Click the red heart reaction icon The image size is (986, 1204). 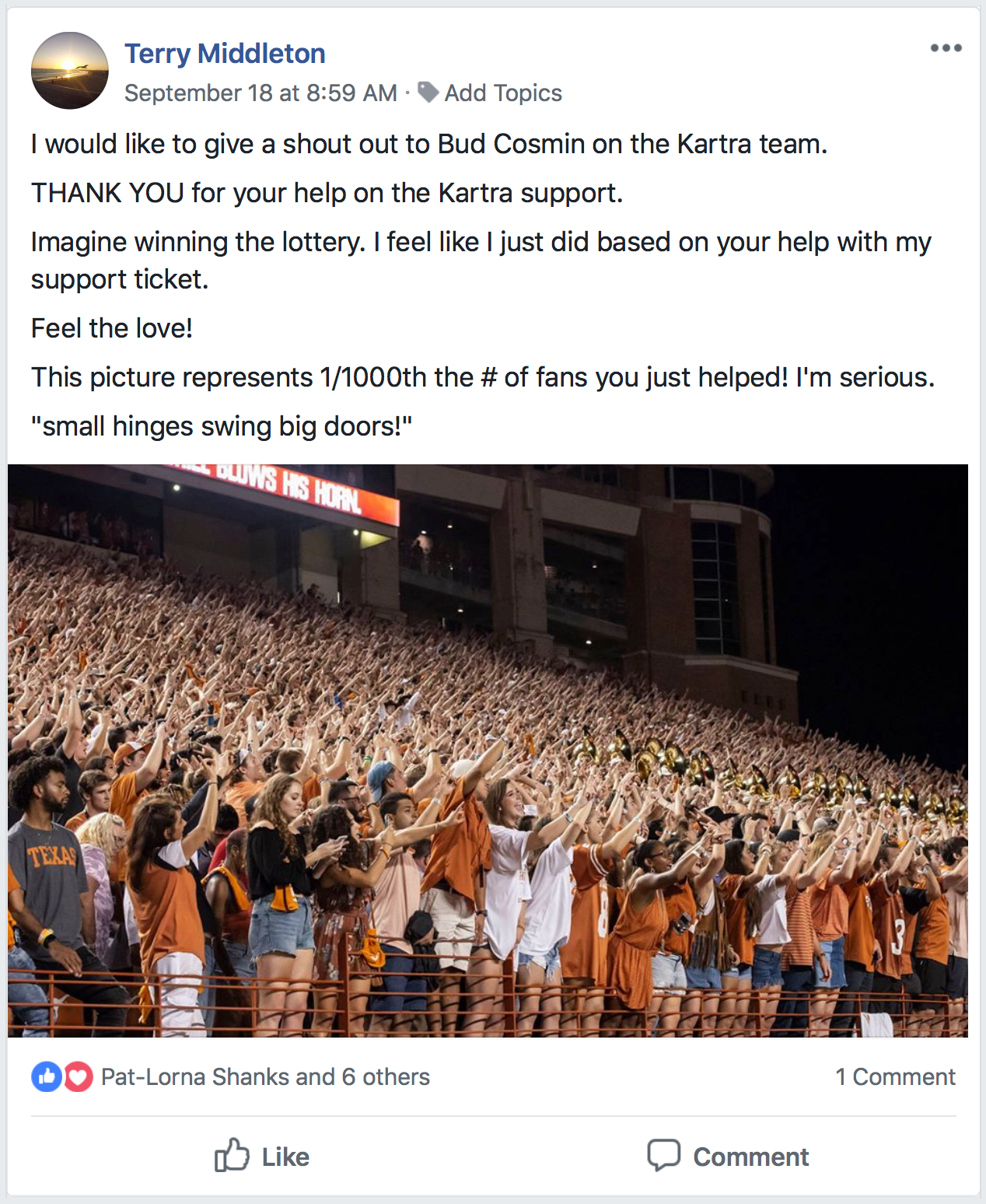point(78,1077)
